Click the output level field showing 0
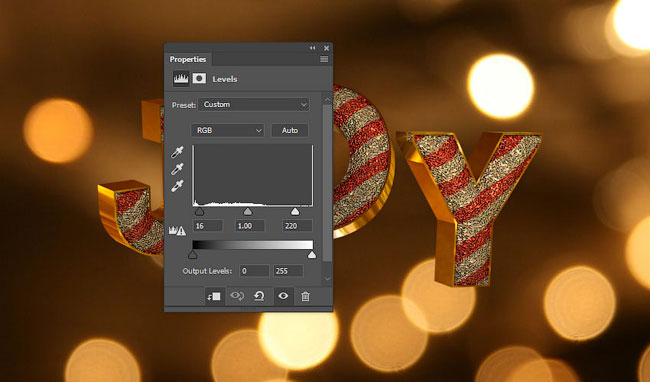This screenshot has width=650, height=382. tap(254, 271)
